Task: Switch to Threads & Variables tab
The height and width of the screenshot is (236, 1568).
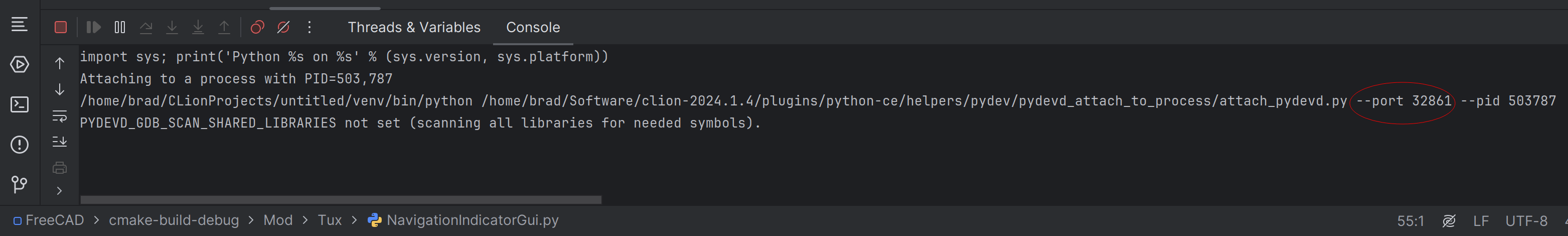Action: pyautogui.click(x=414, y=28)
